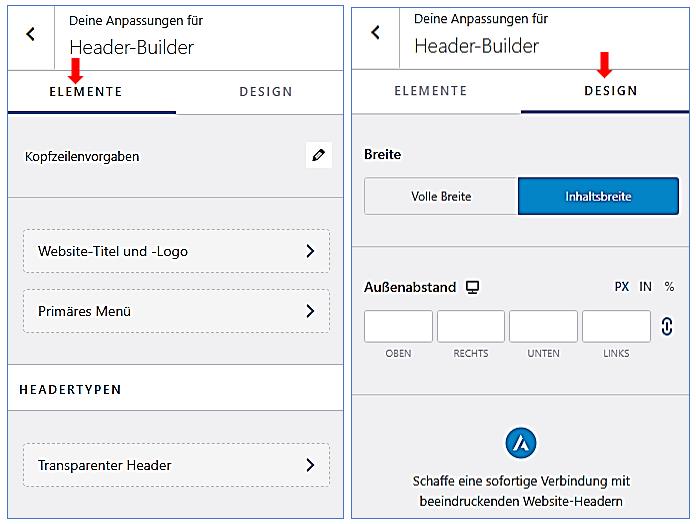
Task: Open the Design tab in left panel
Action: click(x=266, y=92)
